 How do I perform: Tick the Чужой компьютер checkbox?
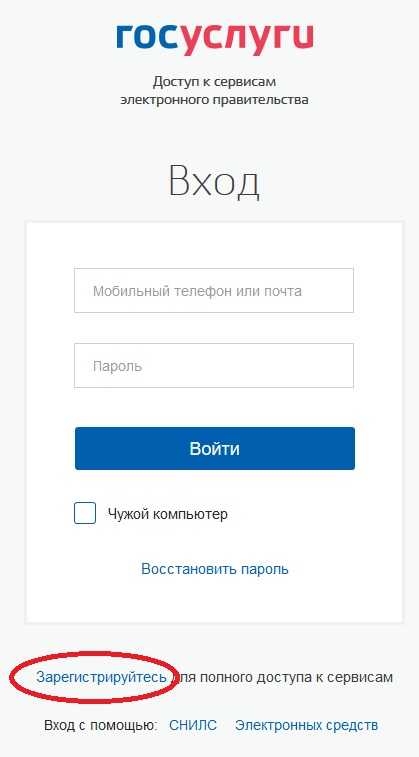click(x=85, y=513)
